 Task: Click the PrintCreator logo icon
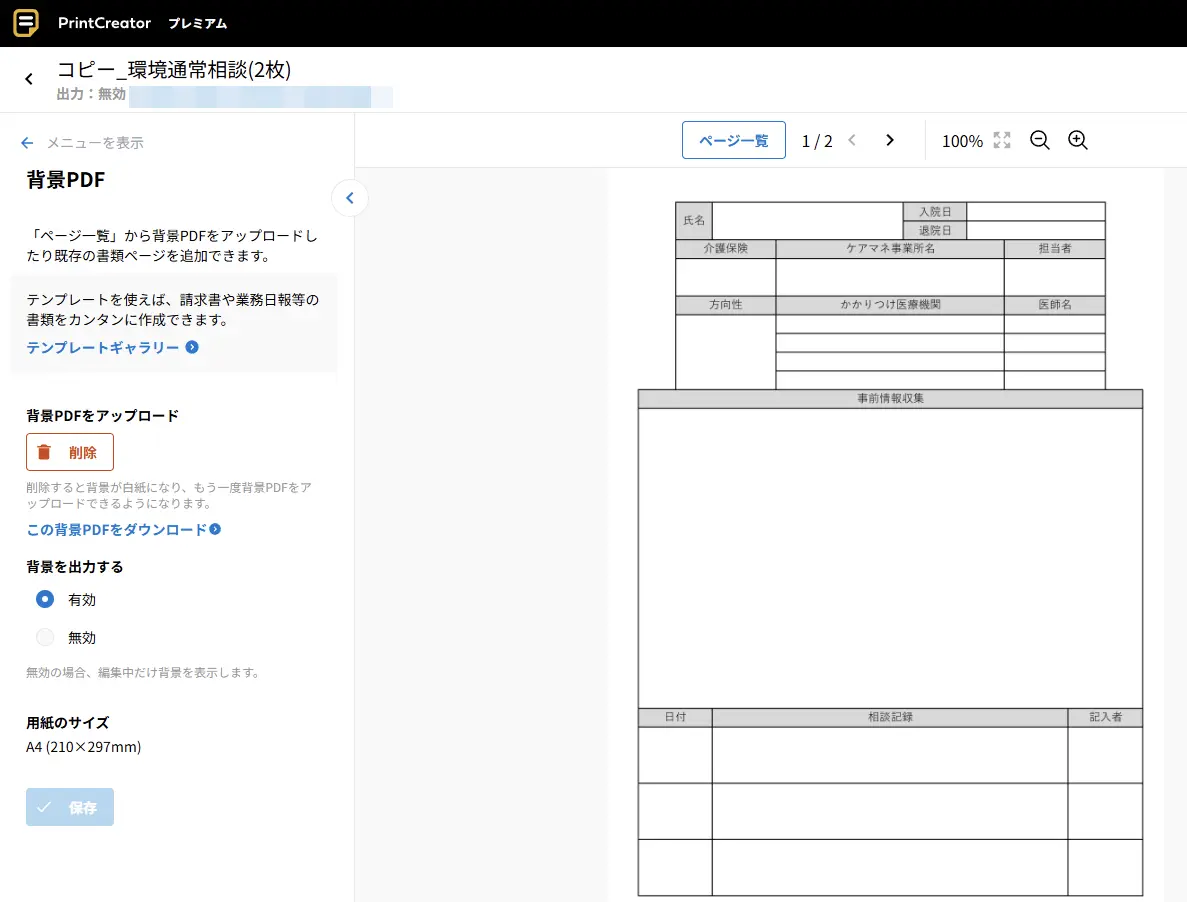coord(26,23)
